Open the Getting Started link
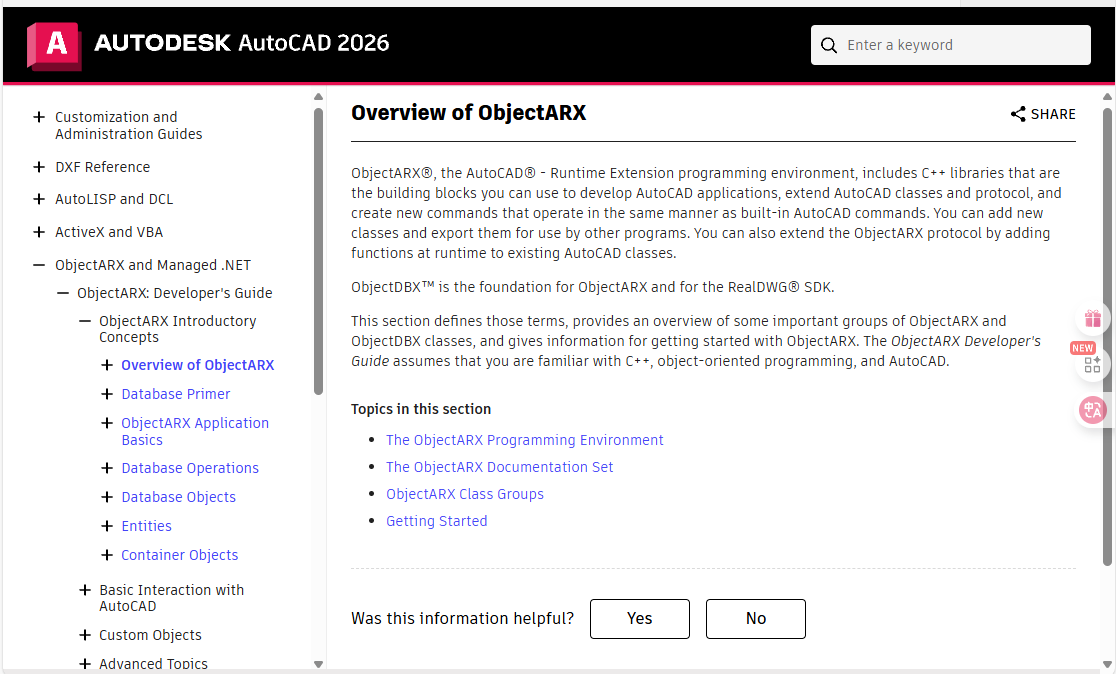The image size is (1116, 674). tap(436, 520)
